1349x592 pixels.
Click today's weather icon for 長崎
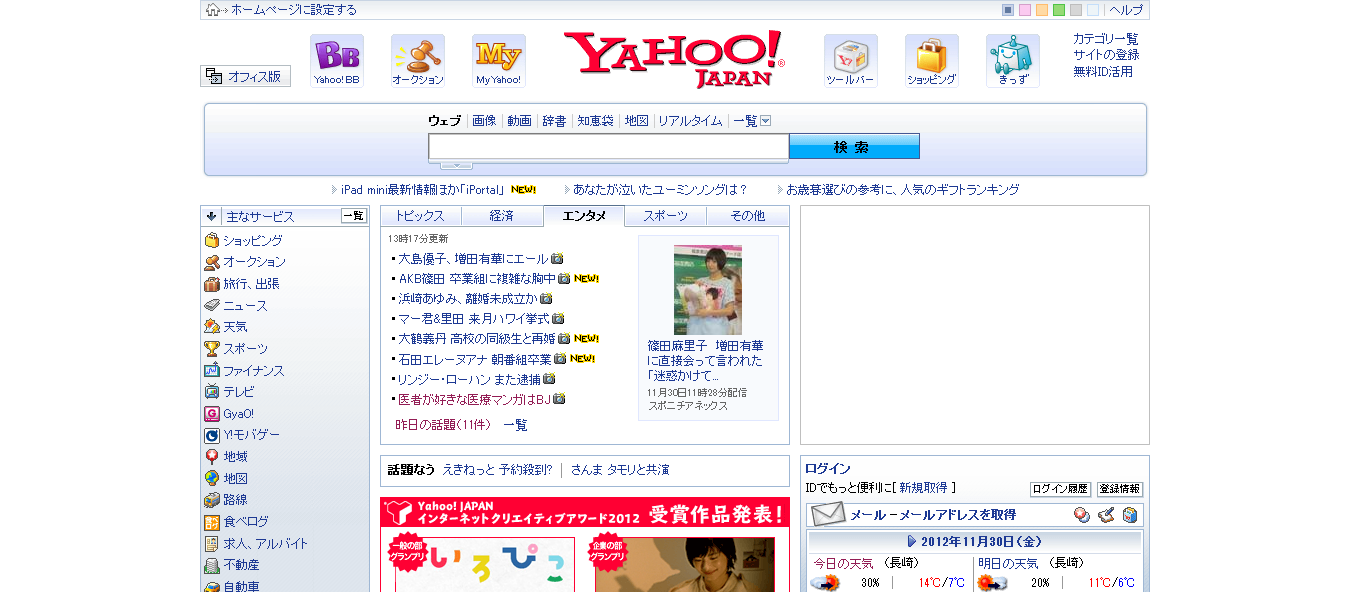click(825, 583)
